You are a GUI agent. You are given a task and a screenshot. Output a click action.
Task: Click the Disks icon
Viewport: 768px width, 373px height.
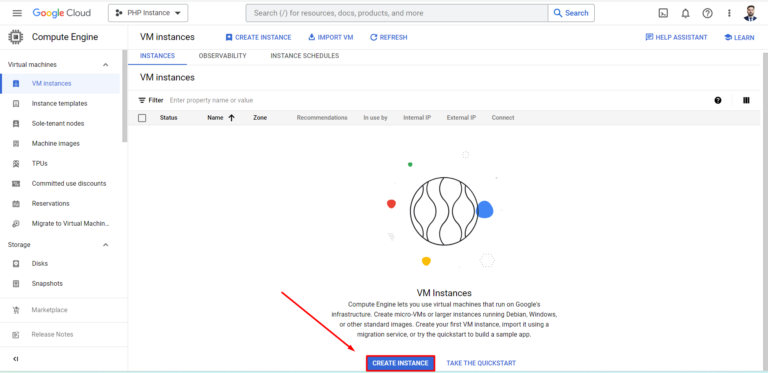[x=16, y=263]
